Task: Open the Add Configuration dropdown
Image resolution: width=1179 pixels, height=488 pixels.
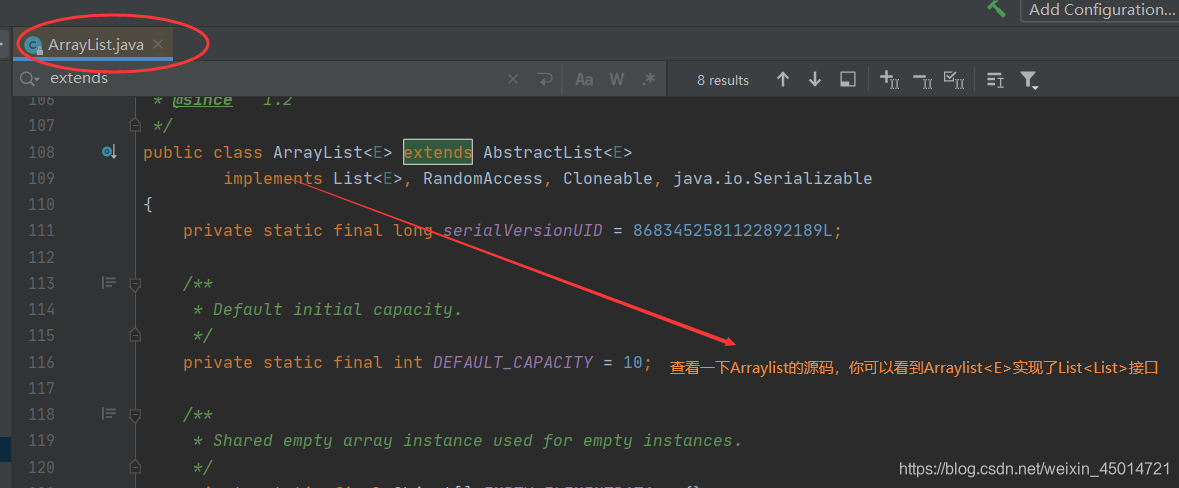Action: pos(1099,10)
